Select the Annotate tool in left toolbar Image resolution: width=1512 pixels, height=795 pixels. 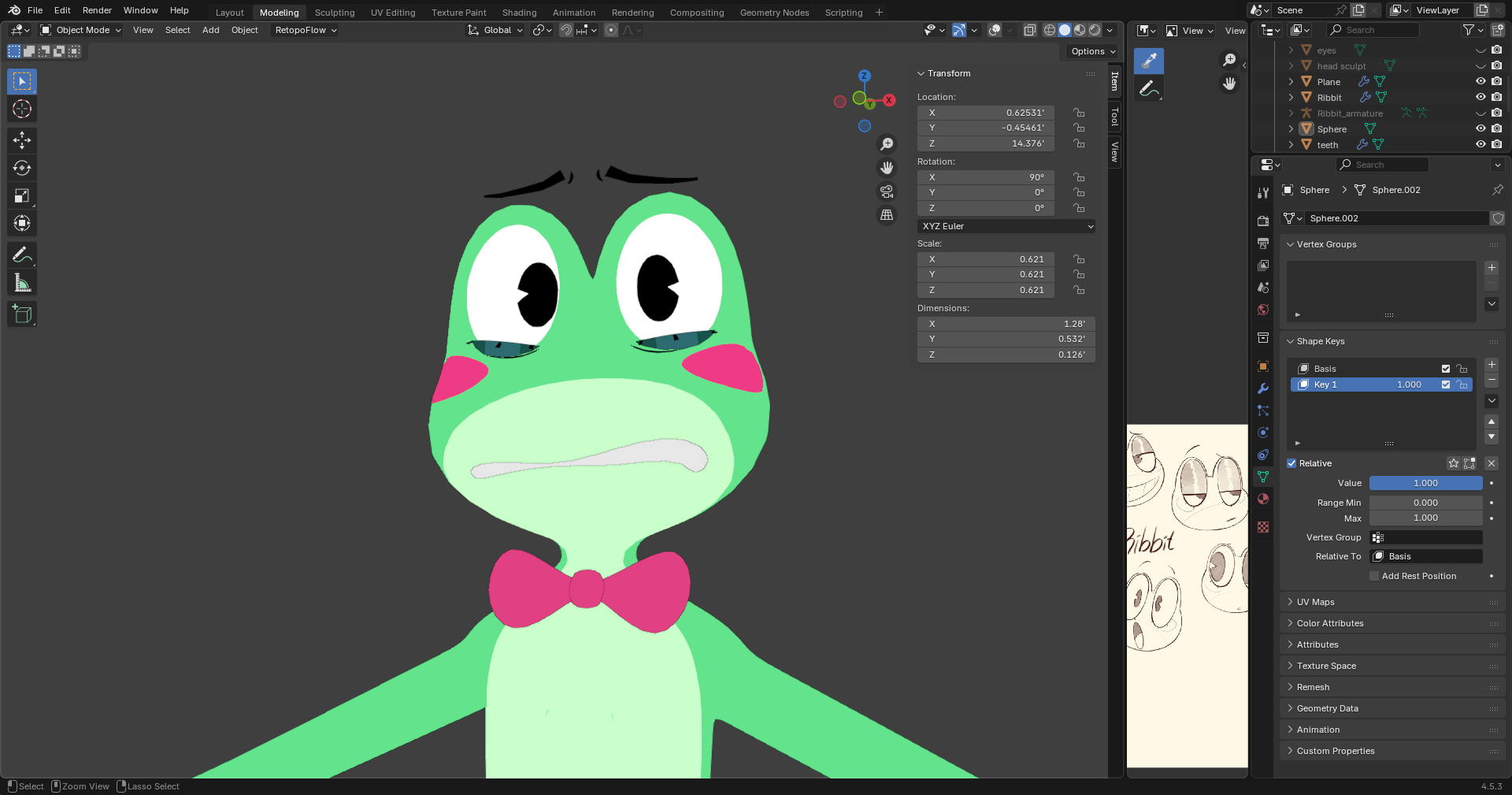[22, 254]
